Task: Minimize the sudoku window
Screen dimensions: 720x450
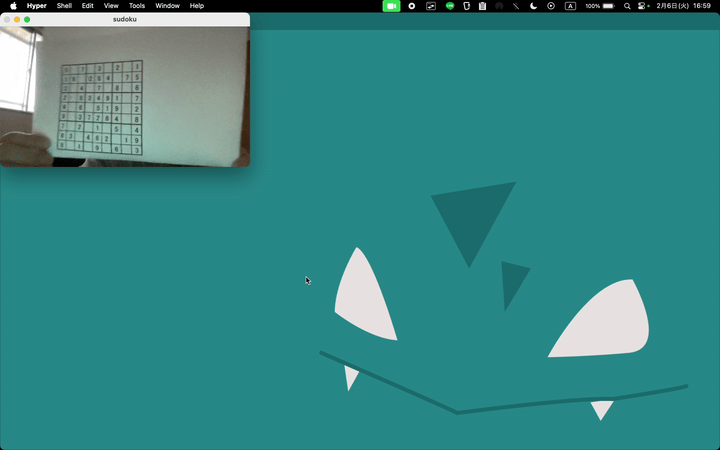Action: pos(17,19)
